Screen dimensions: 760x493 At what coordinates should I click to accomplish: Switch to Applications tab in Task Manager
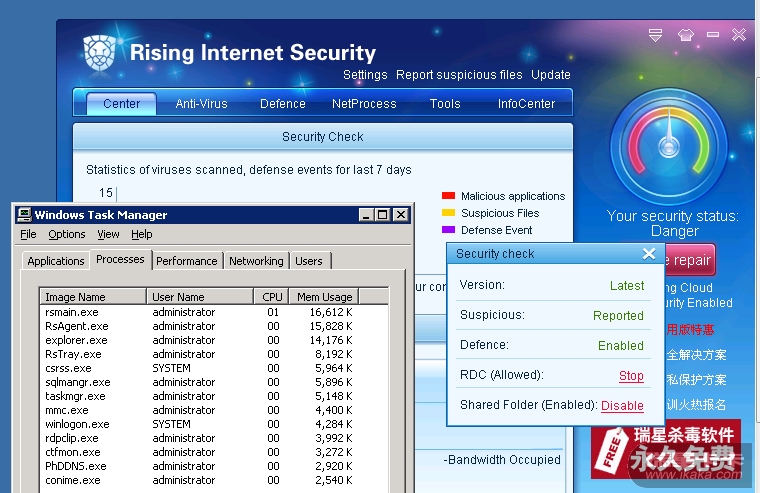pos(56,261)
